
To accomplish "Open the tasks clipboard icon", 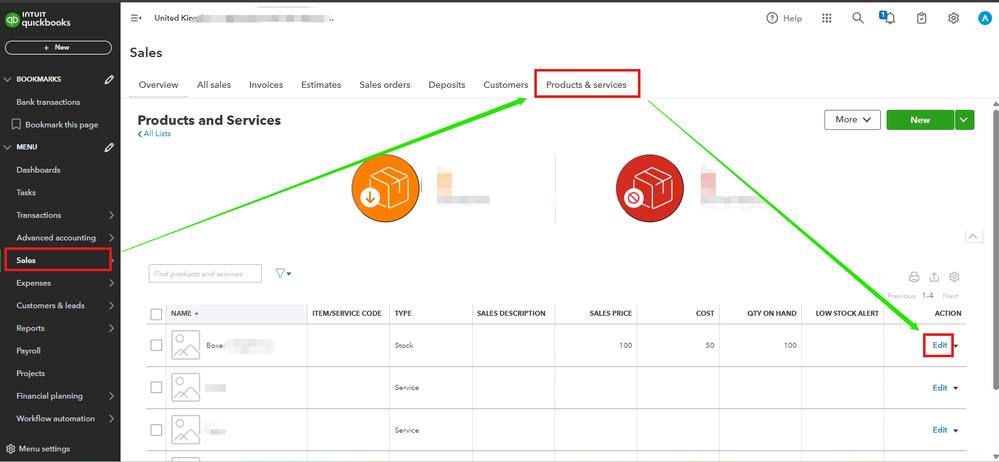I will [x=921, y=18].
